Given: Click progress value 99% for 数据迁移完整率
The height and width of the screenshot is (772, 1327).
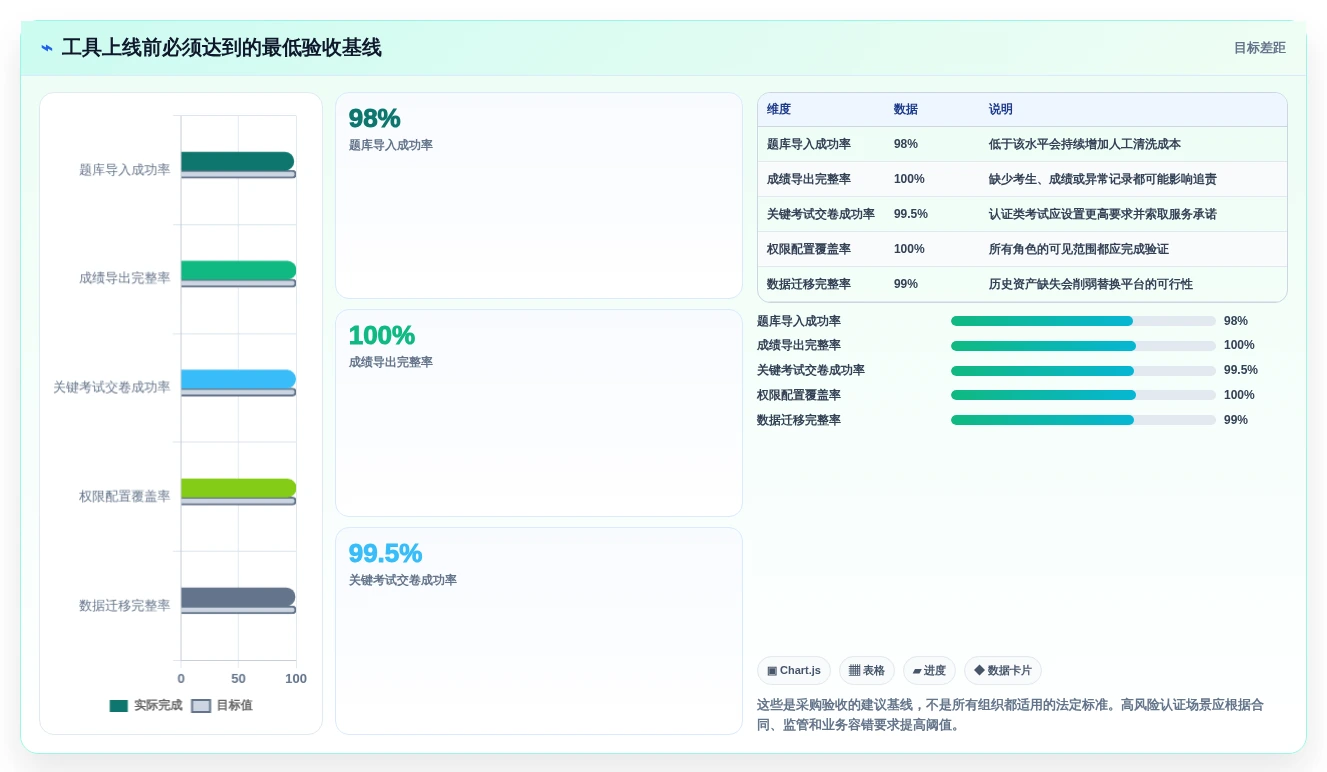Looking at the screenshot, I should tap(1236, 420).
